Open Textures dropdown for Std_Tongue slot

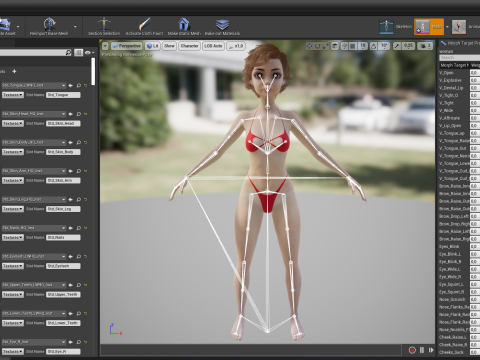(13, 95)
